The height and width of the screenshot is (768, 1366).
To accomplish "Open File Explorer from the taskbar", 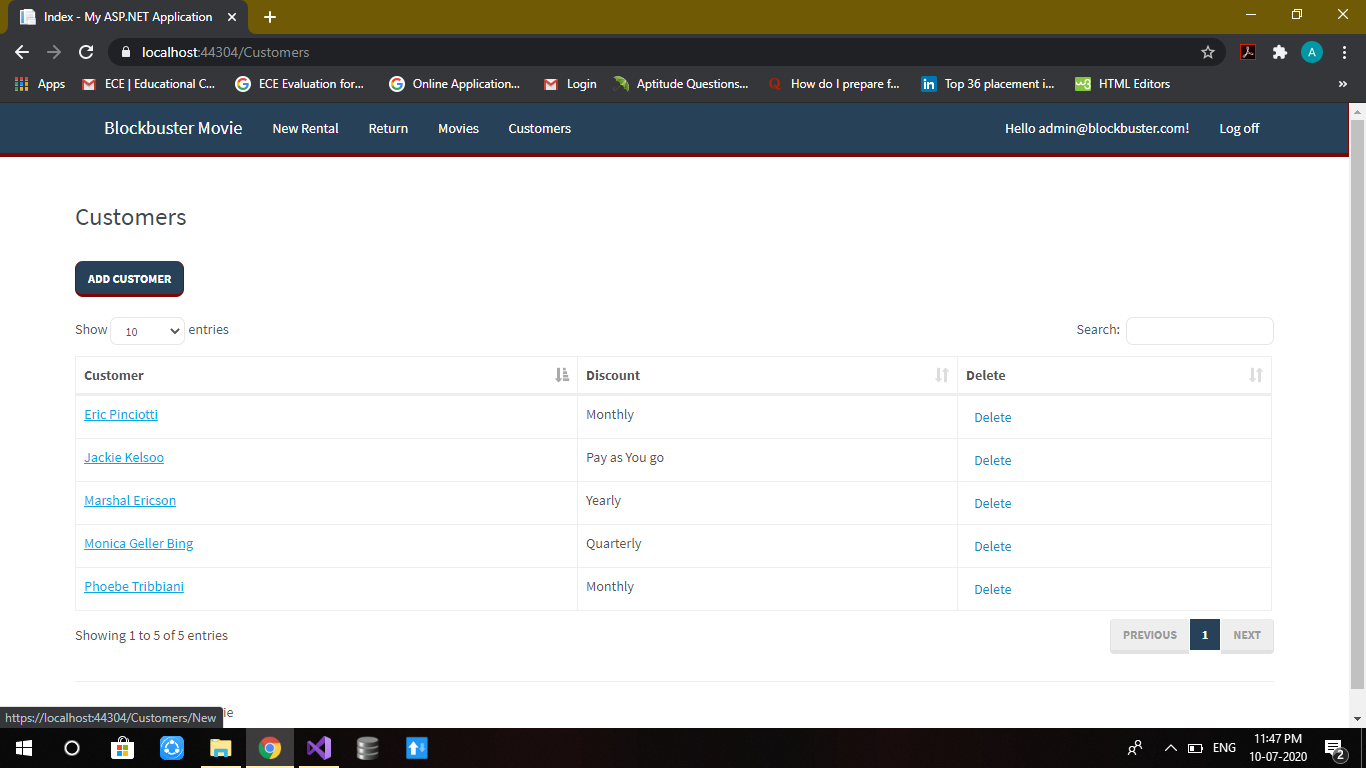I will point(221,748).
